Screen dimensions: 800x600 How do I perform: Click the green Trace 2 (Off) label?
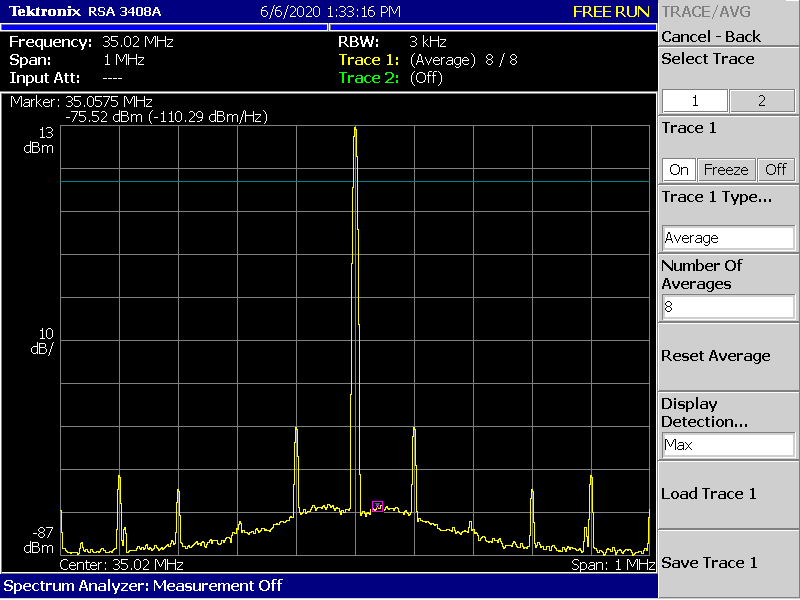click(x=390, y=78)
